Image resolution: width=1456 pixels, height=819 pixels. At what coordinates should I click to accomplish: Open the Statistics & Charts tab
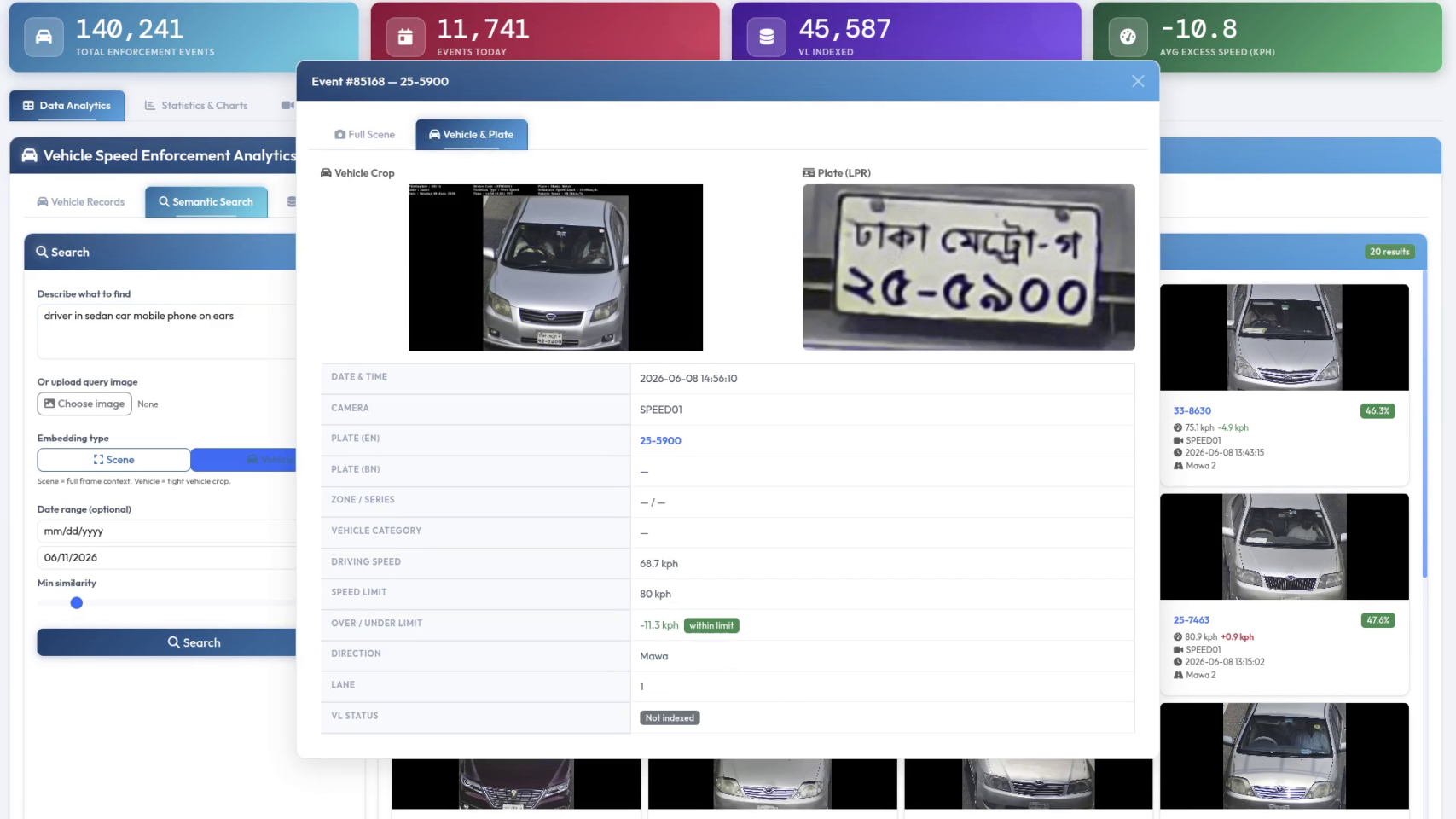pos(196,106)
